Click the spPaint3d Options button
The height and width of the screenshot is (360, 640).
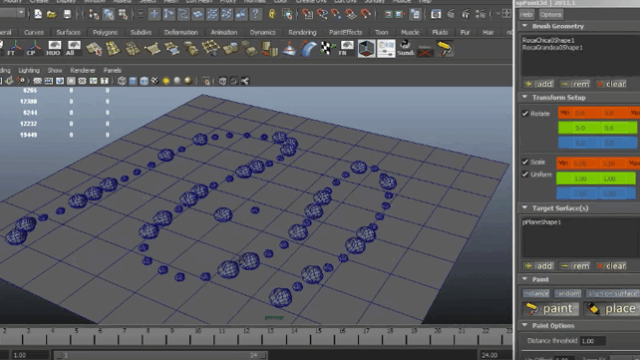click(550, 15)
